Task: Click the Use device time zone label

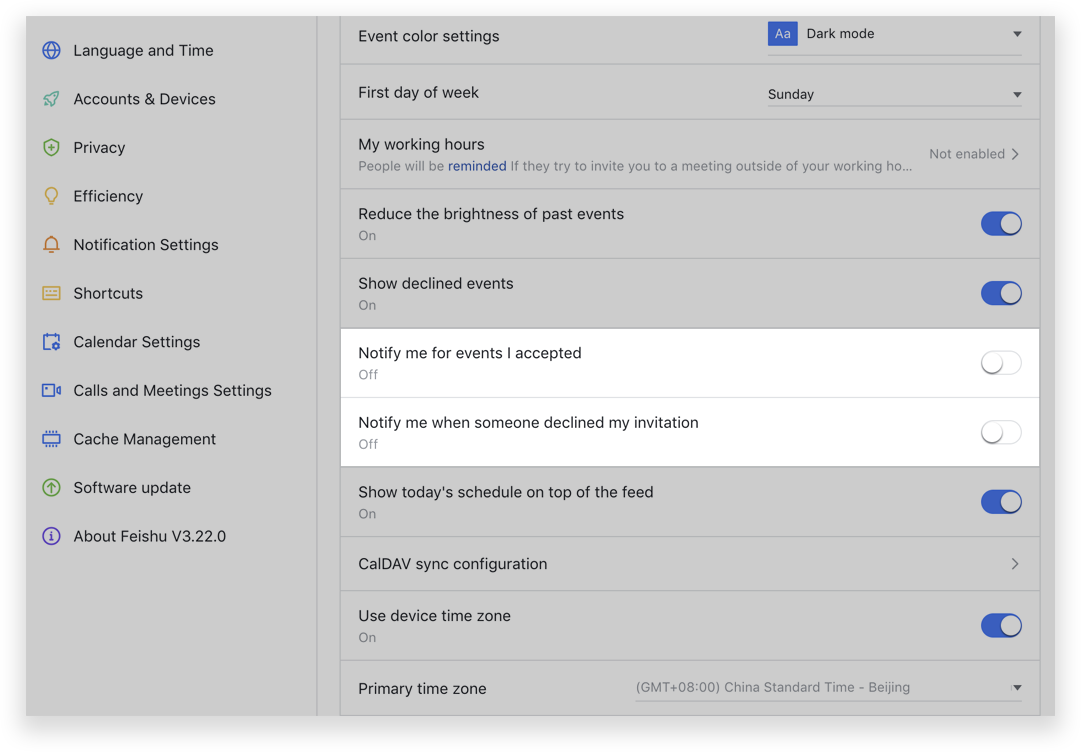Action: (434, 616)
